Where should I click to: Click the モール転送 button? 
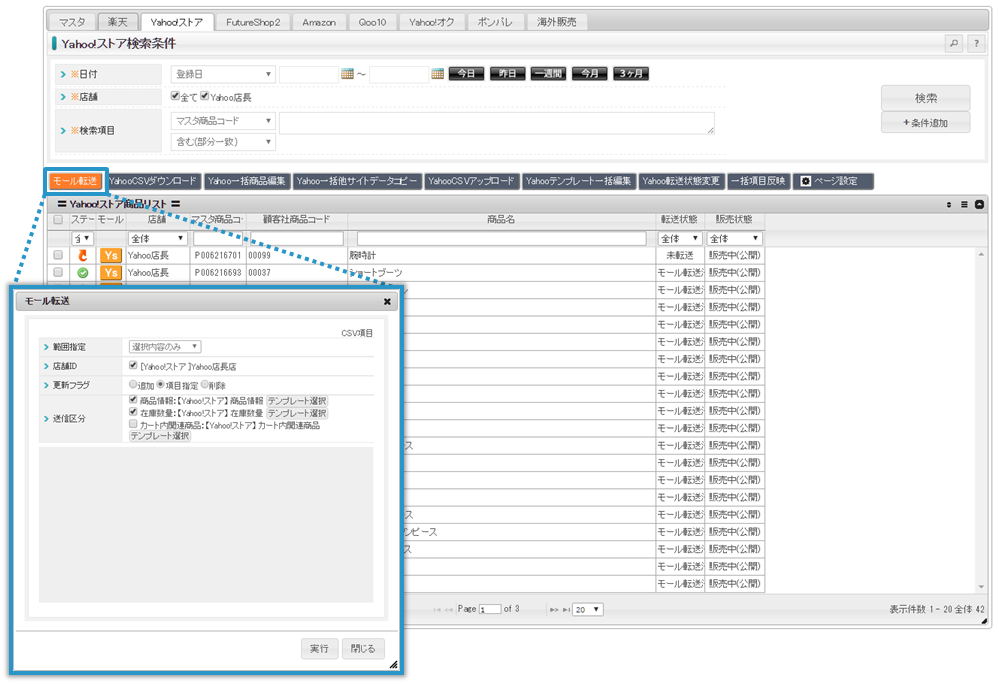point(75,182)
